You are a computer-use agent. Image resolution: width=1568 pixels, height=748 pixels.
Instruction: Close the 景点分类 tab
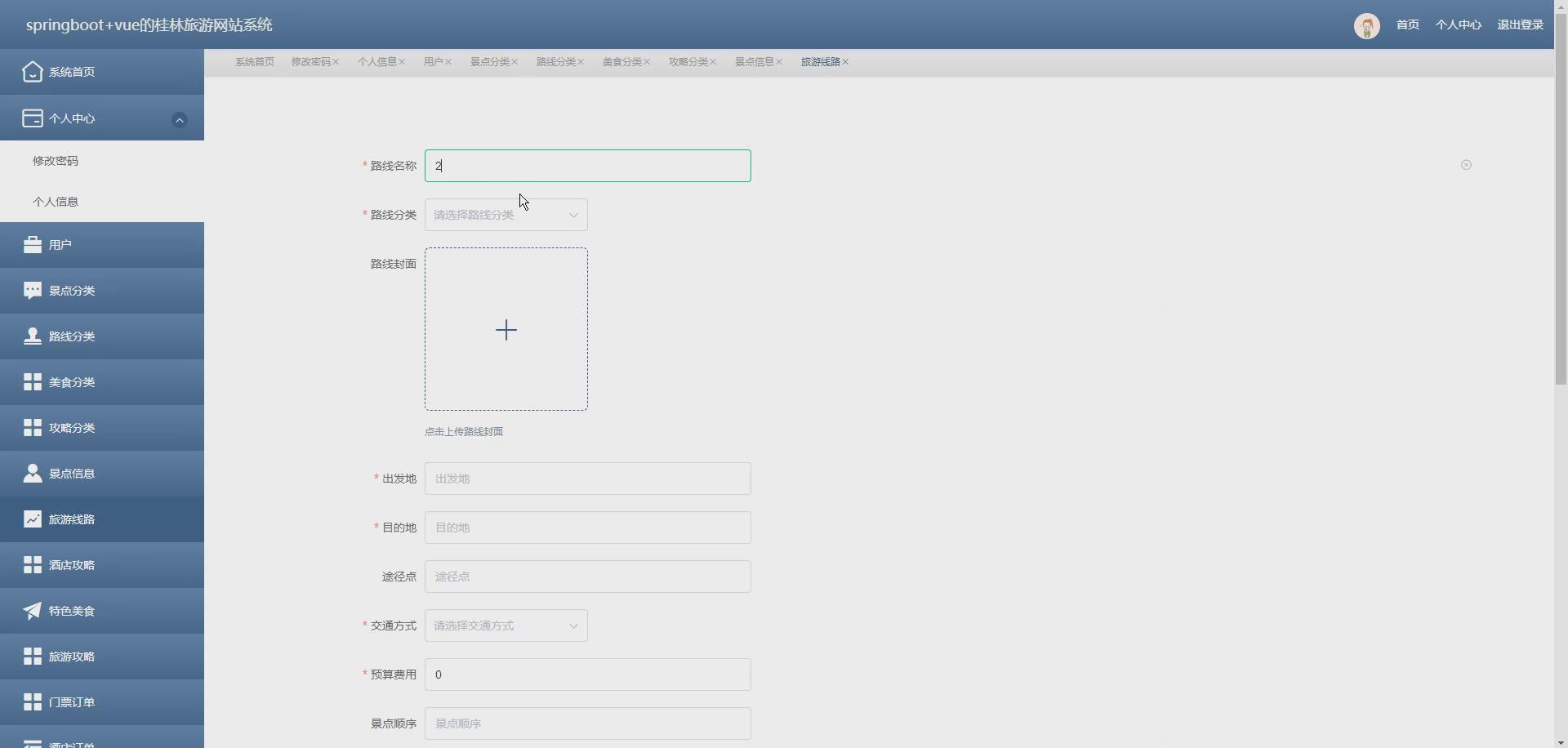point(514,62)
